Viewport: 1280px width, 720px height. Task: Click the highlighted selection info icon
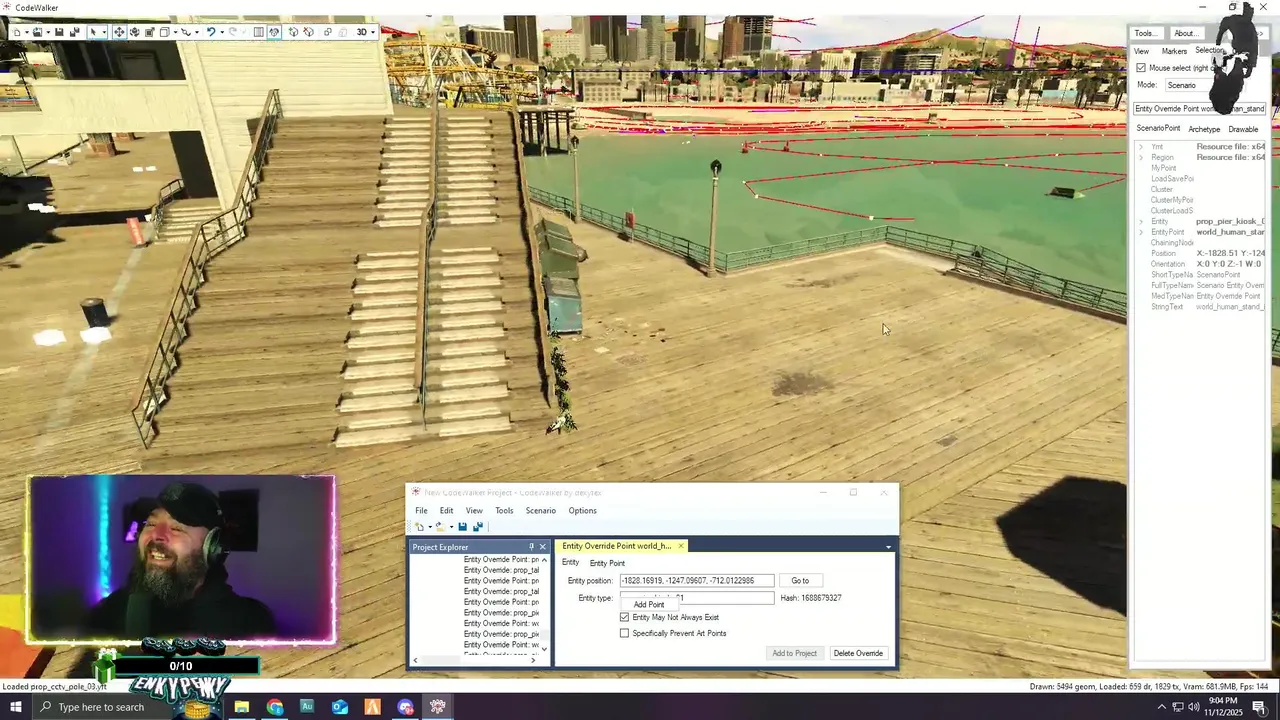pos(274,32)
